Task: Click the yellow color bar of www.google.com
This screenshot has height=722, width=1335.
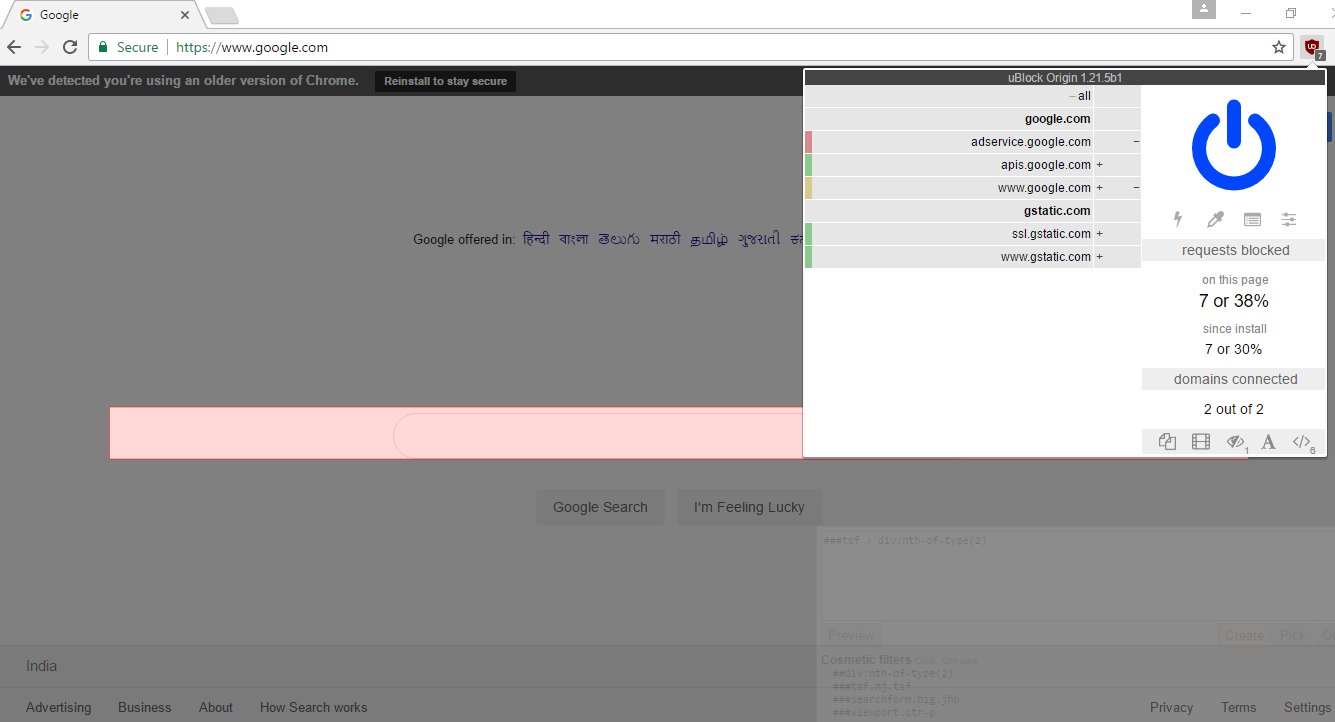Action: [808, 188]
